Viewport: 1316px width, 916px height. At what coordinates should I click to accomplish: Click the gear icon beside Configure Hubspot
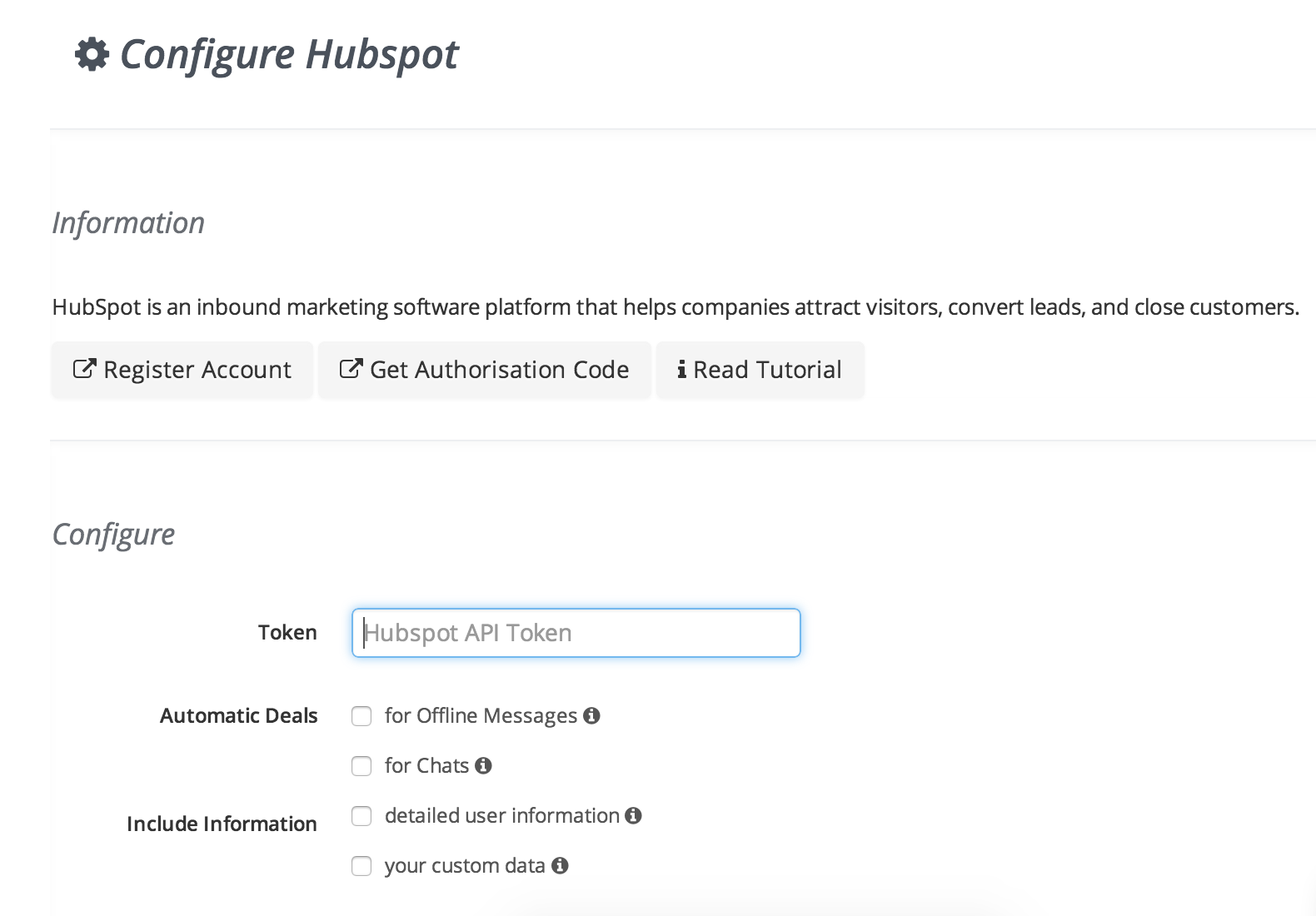point(92,55)
